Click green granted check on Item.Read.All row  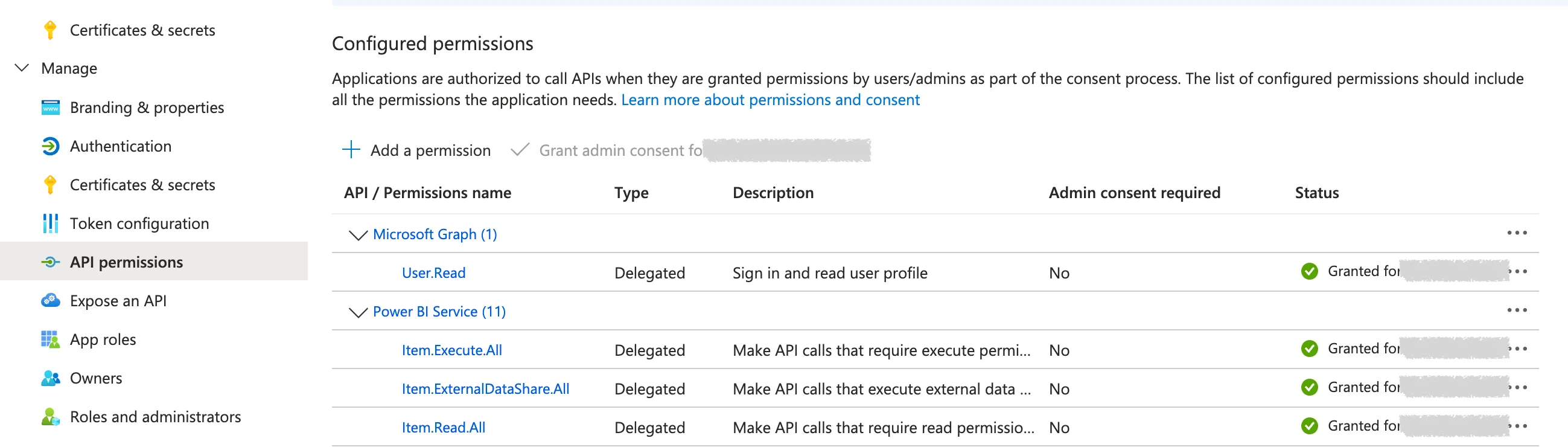point(1309,426)
